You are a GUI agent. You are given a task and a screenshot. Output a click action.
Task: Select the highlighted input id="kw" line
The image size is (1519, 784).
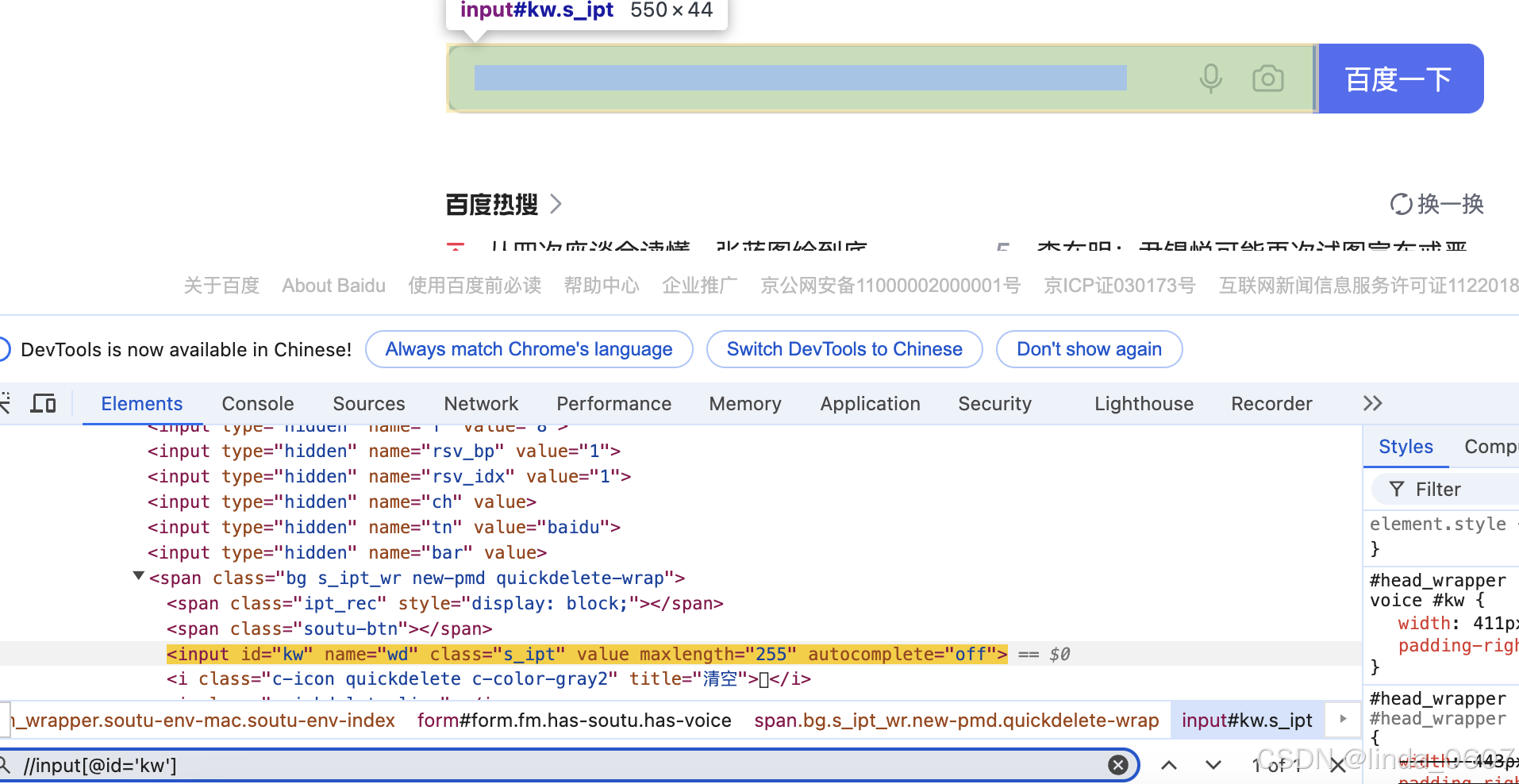pyautogui.click(x=586, y=654)
